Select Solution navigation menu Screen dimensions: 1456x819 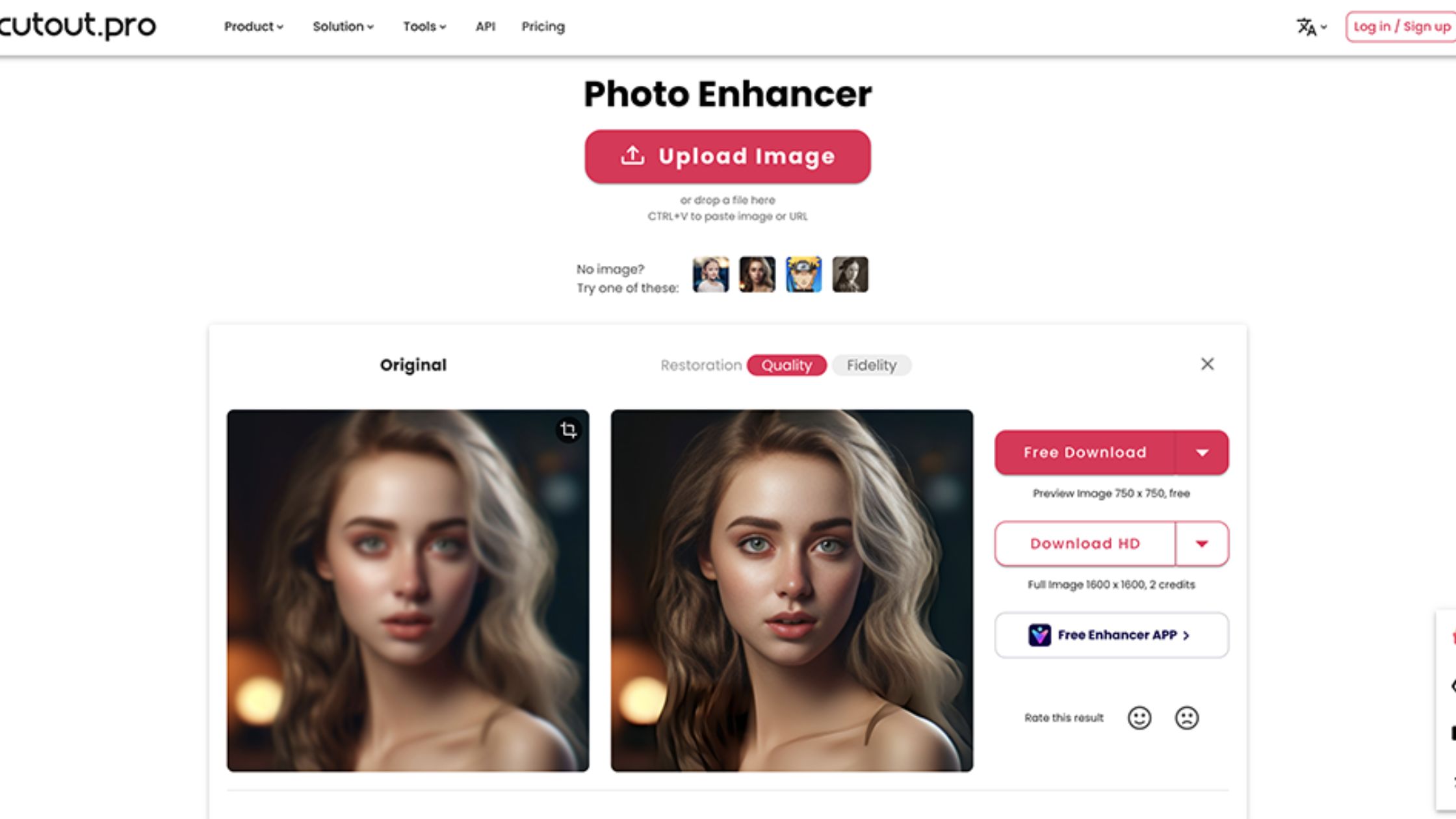(343, 27)
